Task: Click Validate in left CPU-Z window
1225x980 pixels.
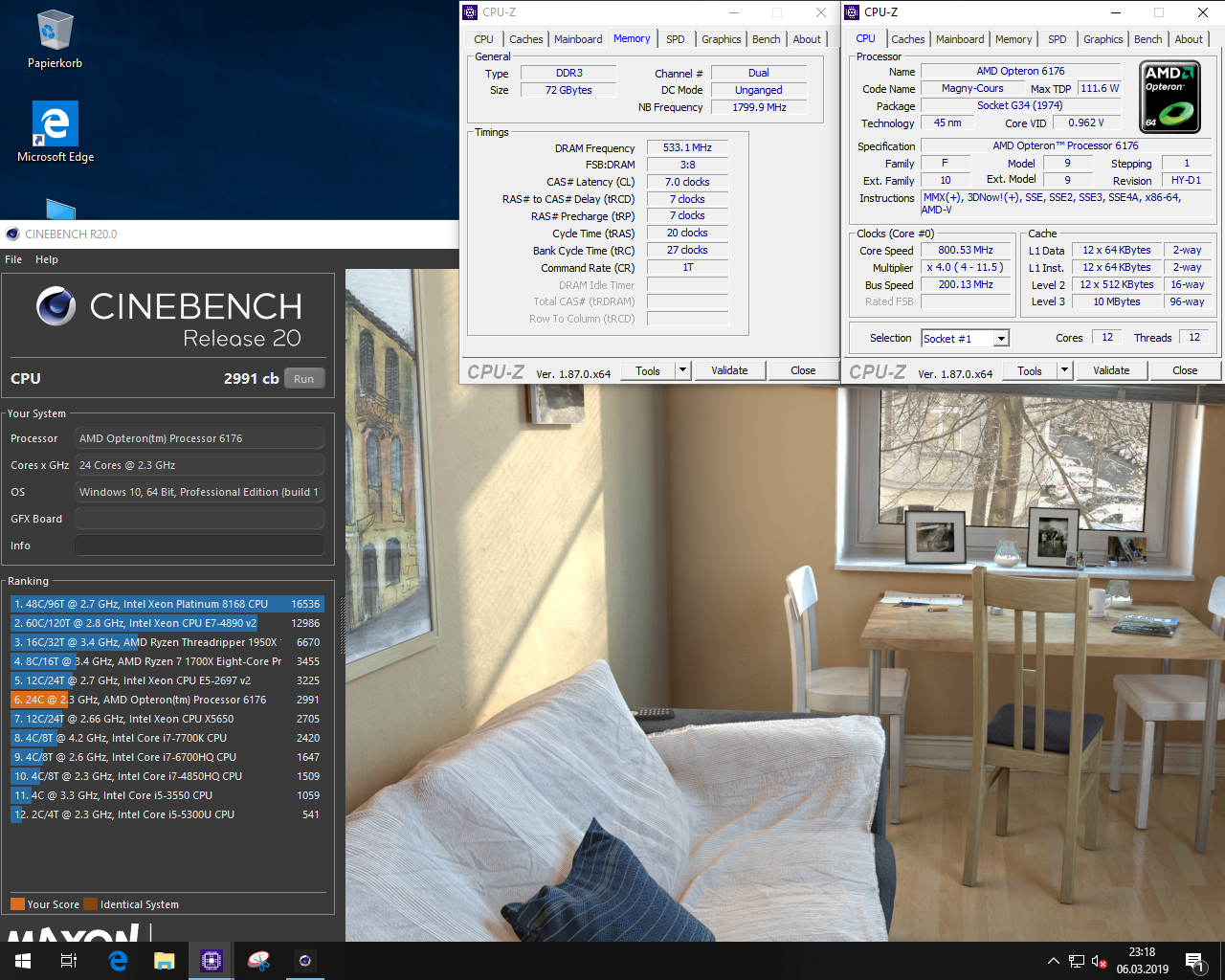Action: [729, 370]
